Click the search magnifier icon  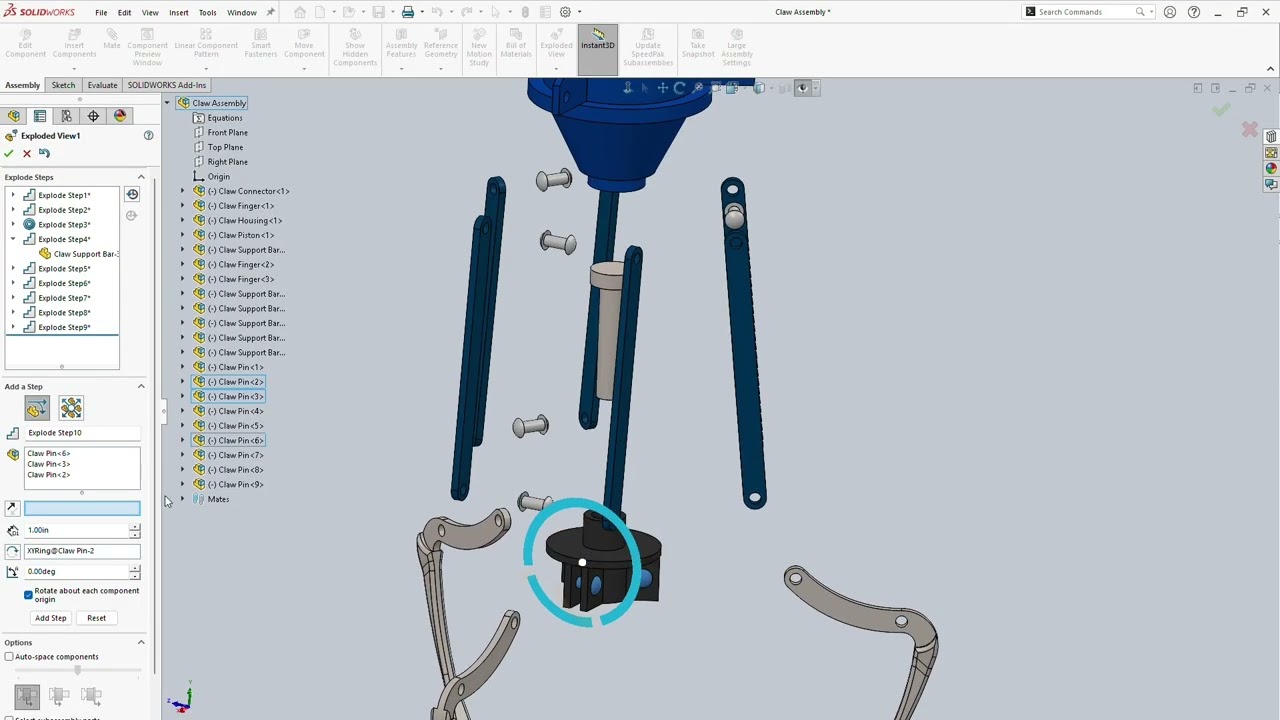(1140, 12)
